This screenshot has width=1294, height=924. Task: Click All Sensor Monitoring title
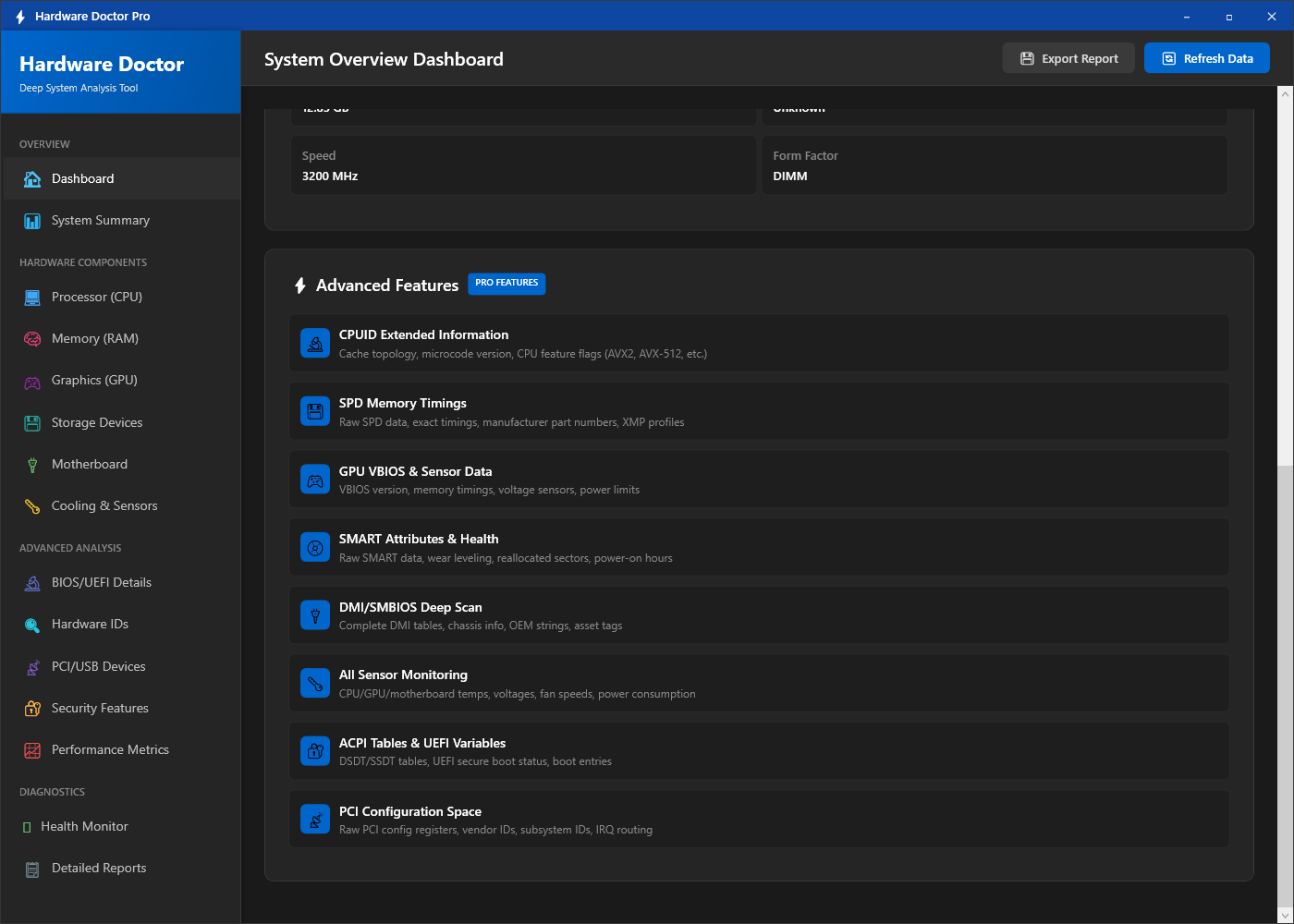pyautogui.click(x=403, y=675)
